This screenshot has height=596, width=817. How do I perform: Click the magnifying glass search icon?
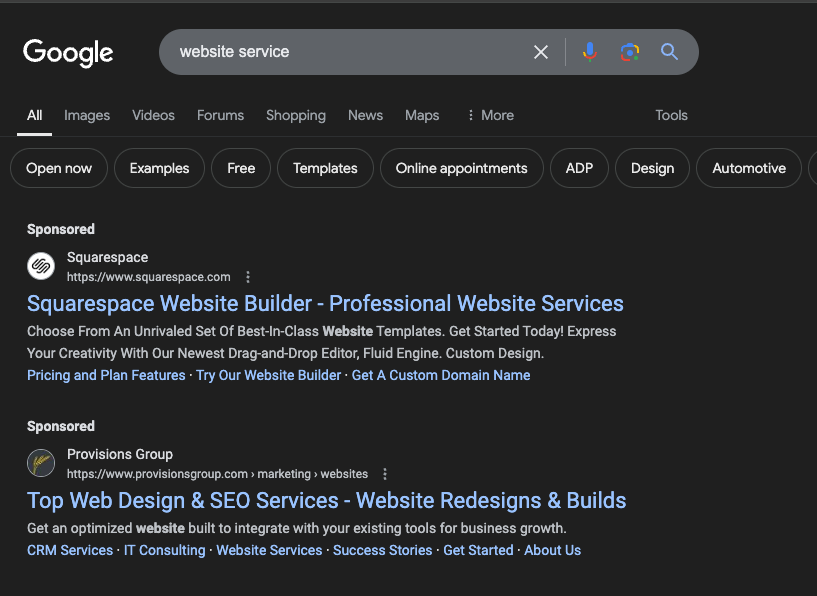(x=669, y=52)
